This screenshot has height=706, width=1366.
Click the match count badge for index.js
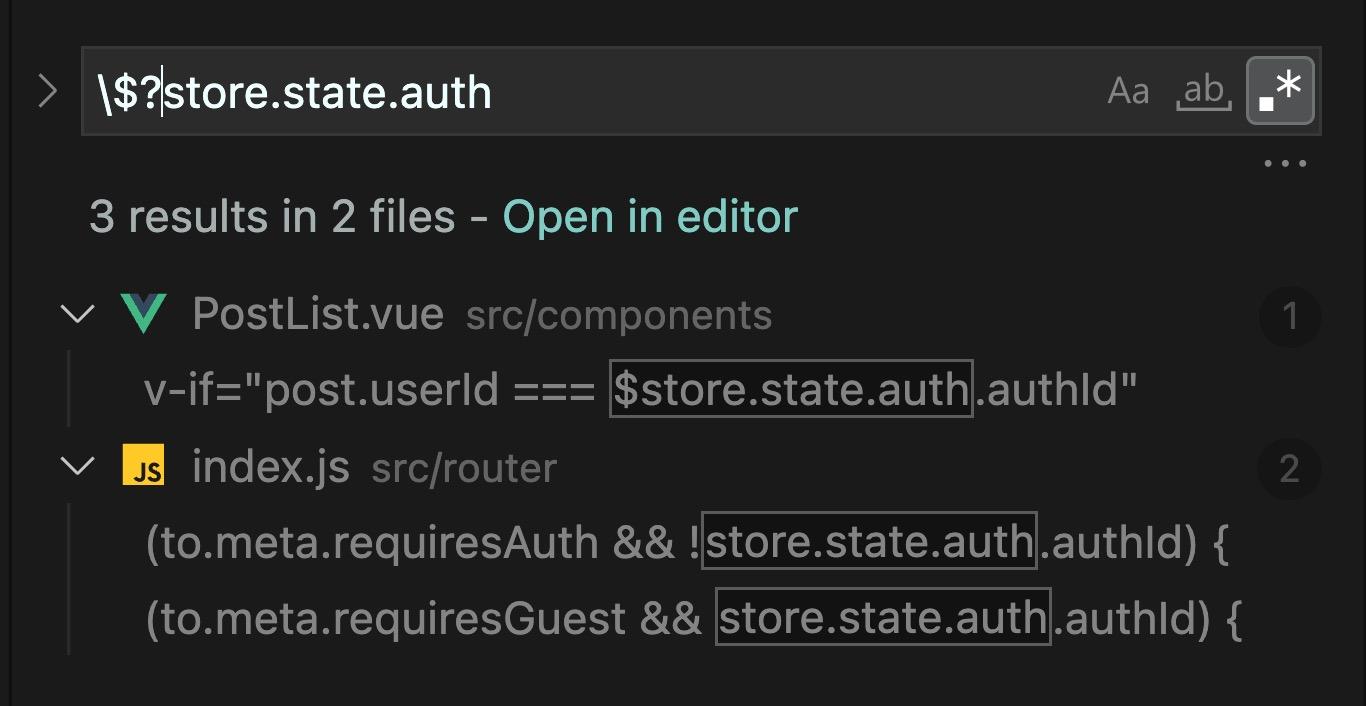click(x=1290, y=468)
